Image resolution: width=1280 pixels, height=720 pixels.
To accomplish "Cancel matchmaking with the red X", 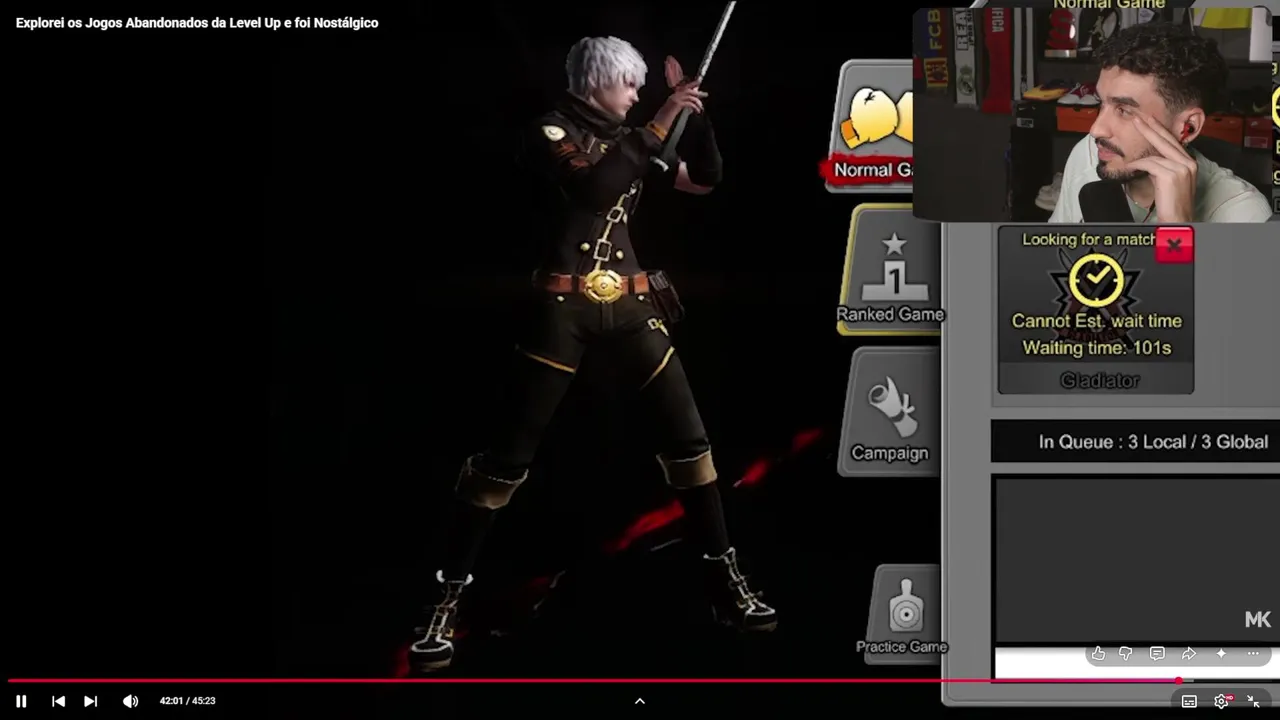I will click(1174, 245).
